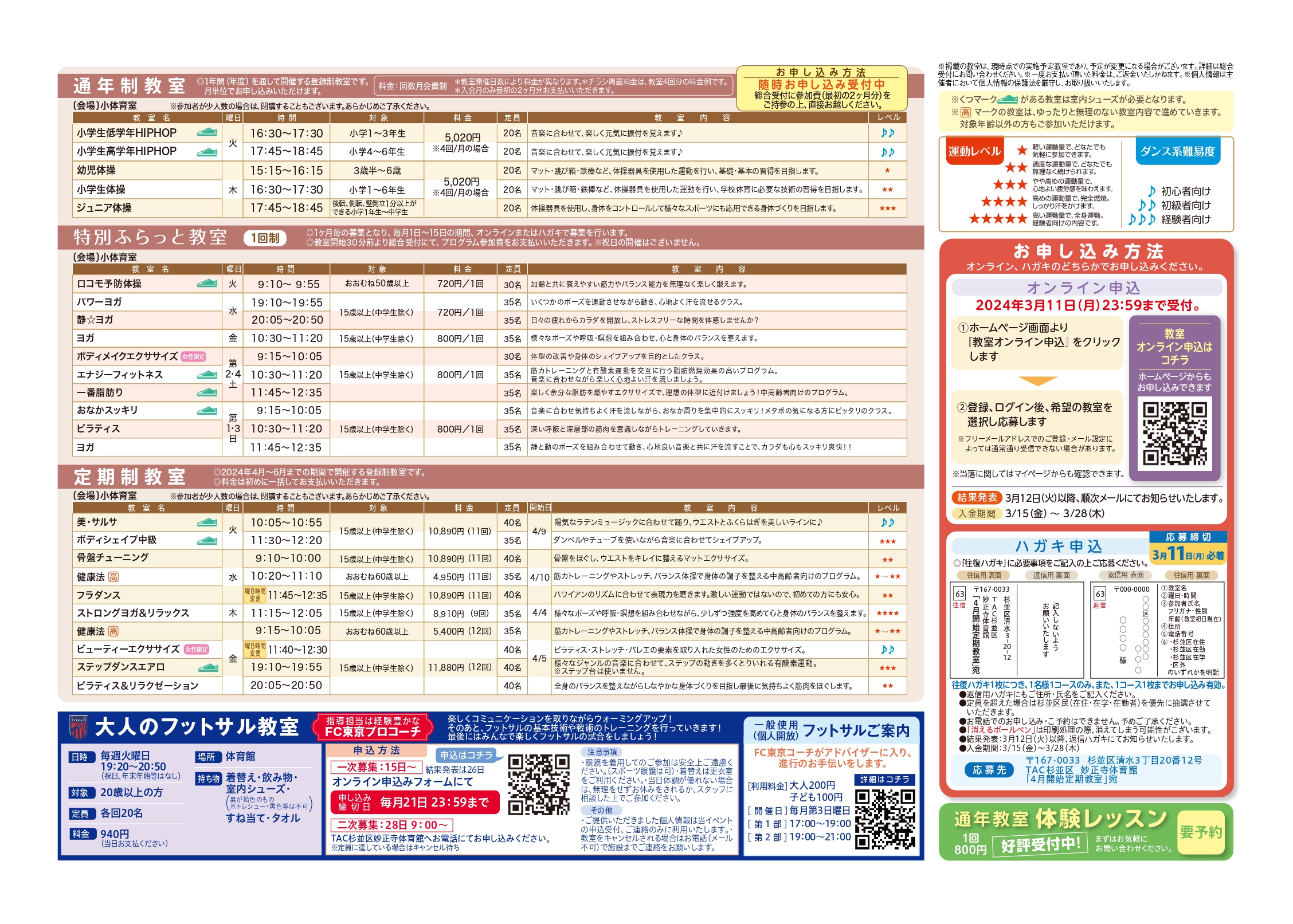Click the 結果発表 orange label

pyautogui.click(x=977, y=497)
